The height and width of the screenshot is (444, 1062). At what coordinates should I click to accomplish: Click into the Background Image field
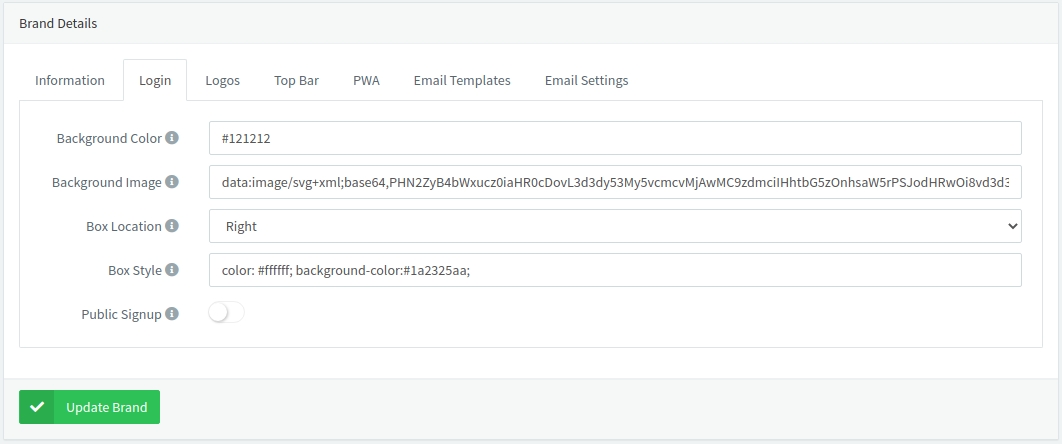coord(615,182)
